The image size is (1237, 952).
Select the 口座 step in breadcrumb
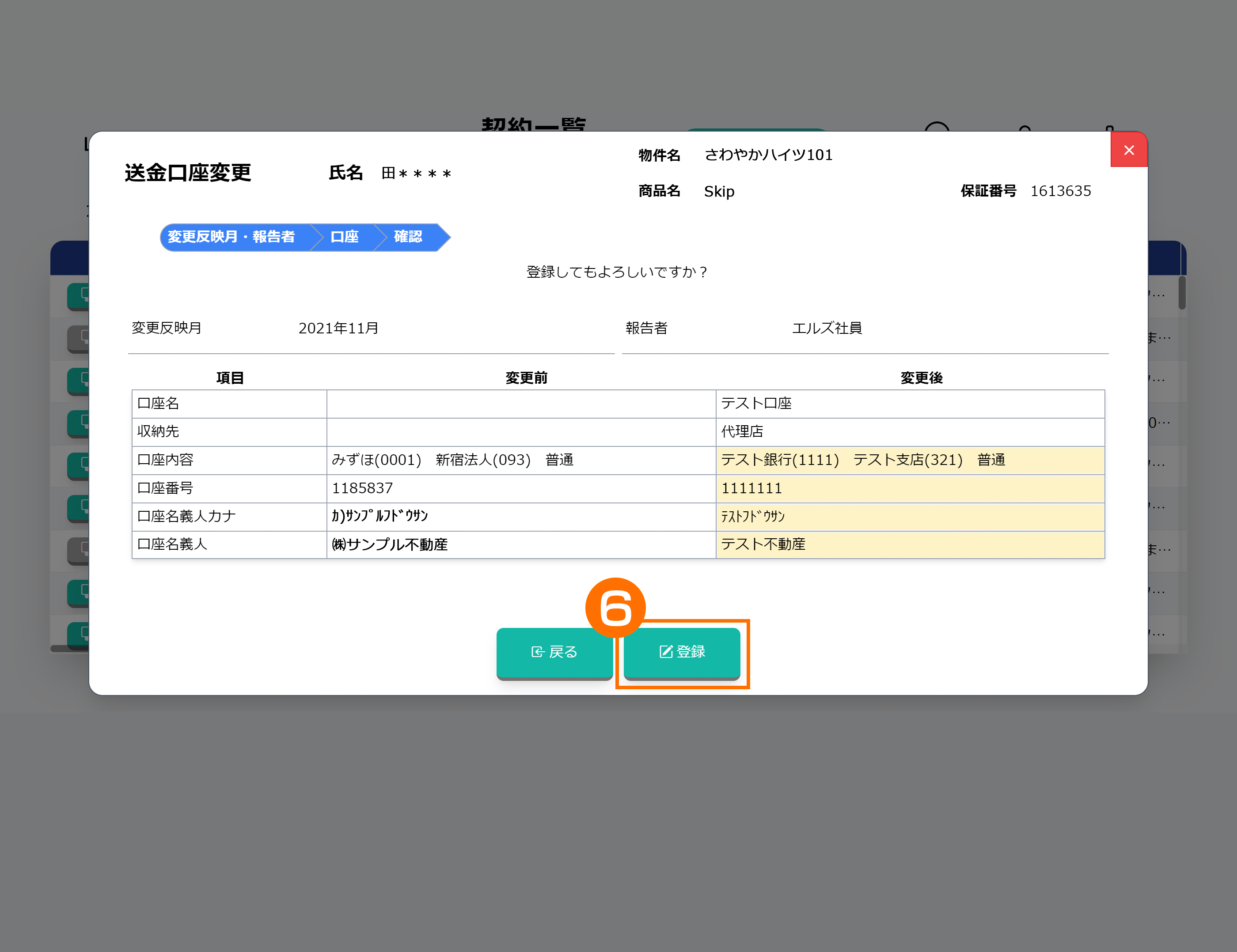[344, 237]
